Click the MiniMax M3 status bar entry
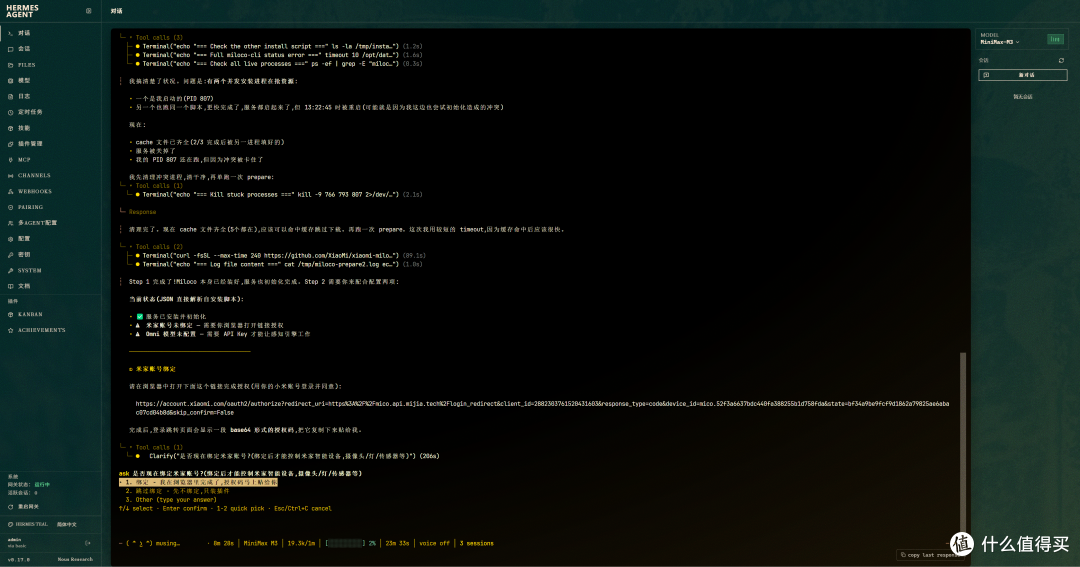Screen dimensions: 1080x567 point(260,544)
